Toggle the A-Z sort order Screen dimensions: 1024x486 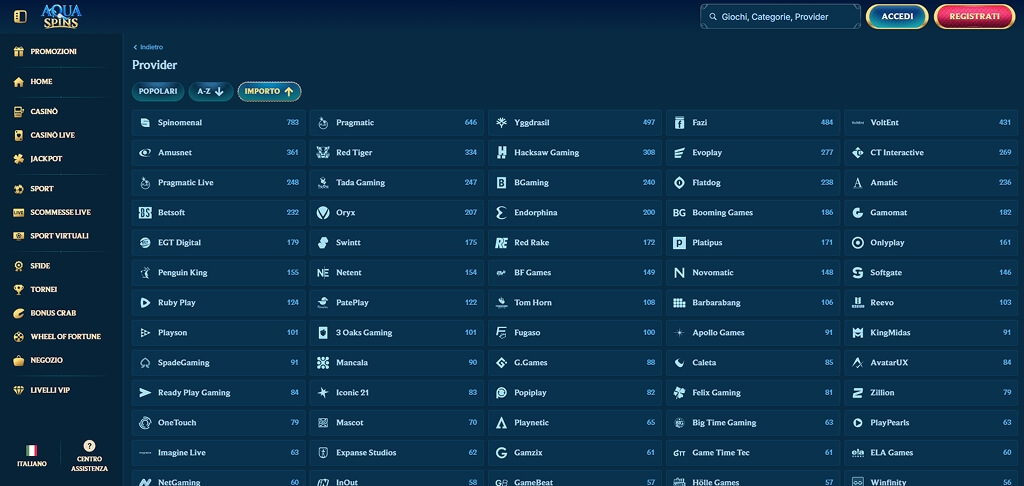click(x=211, y=91)
